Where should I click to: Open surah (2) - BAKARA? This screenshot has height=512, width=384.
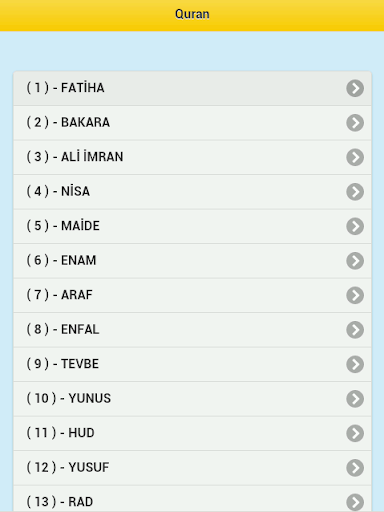[x=192, y=123]
